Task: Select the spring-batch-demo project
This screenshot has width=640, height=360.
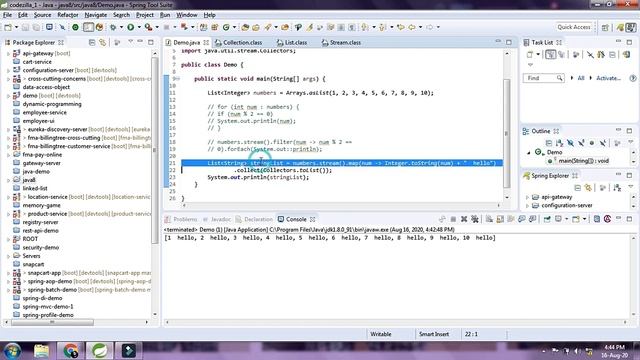Action: pyautogui.click(x=52, y=290)
